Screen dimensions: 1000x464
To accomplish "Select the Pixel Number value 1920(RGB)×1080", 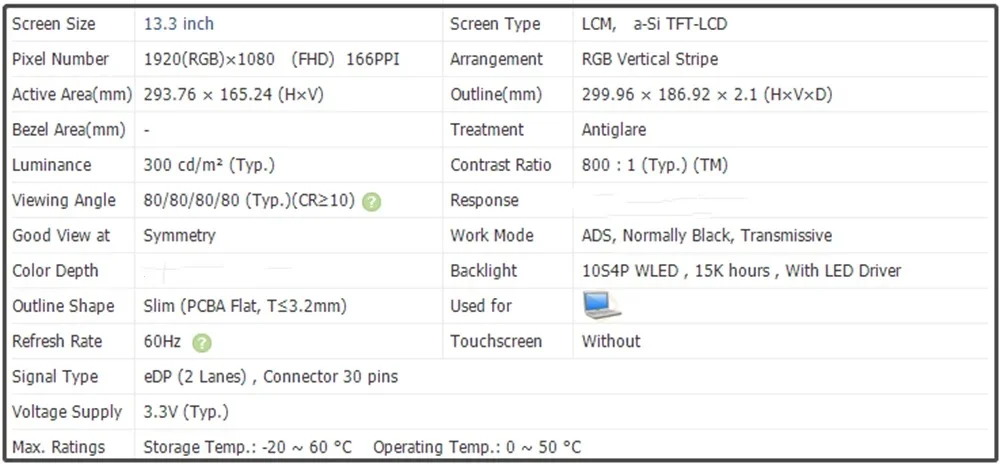I will (x=209, y=60).
